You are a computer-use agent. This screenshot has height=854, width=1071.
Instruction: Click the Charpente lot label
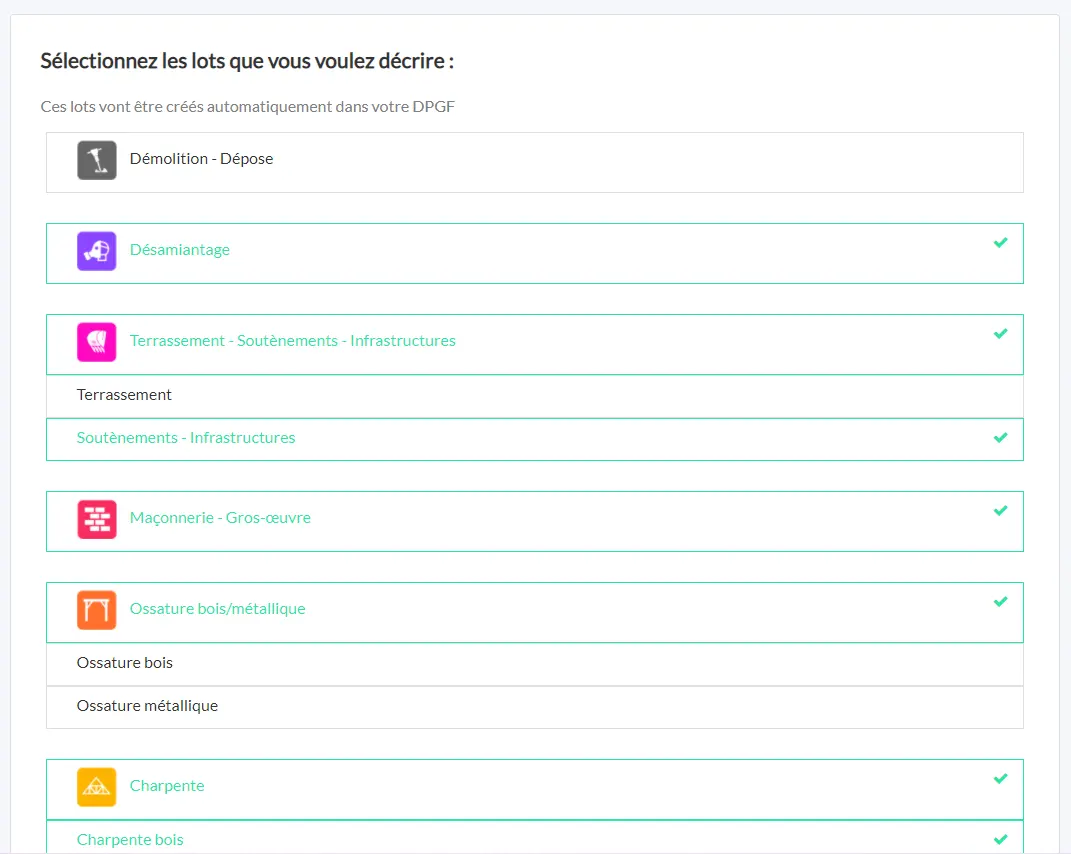pos(167,786)
